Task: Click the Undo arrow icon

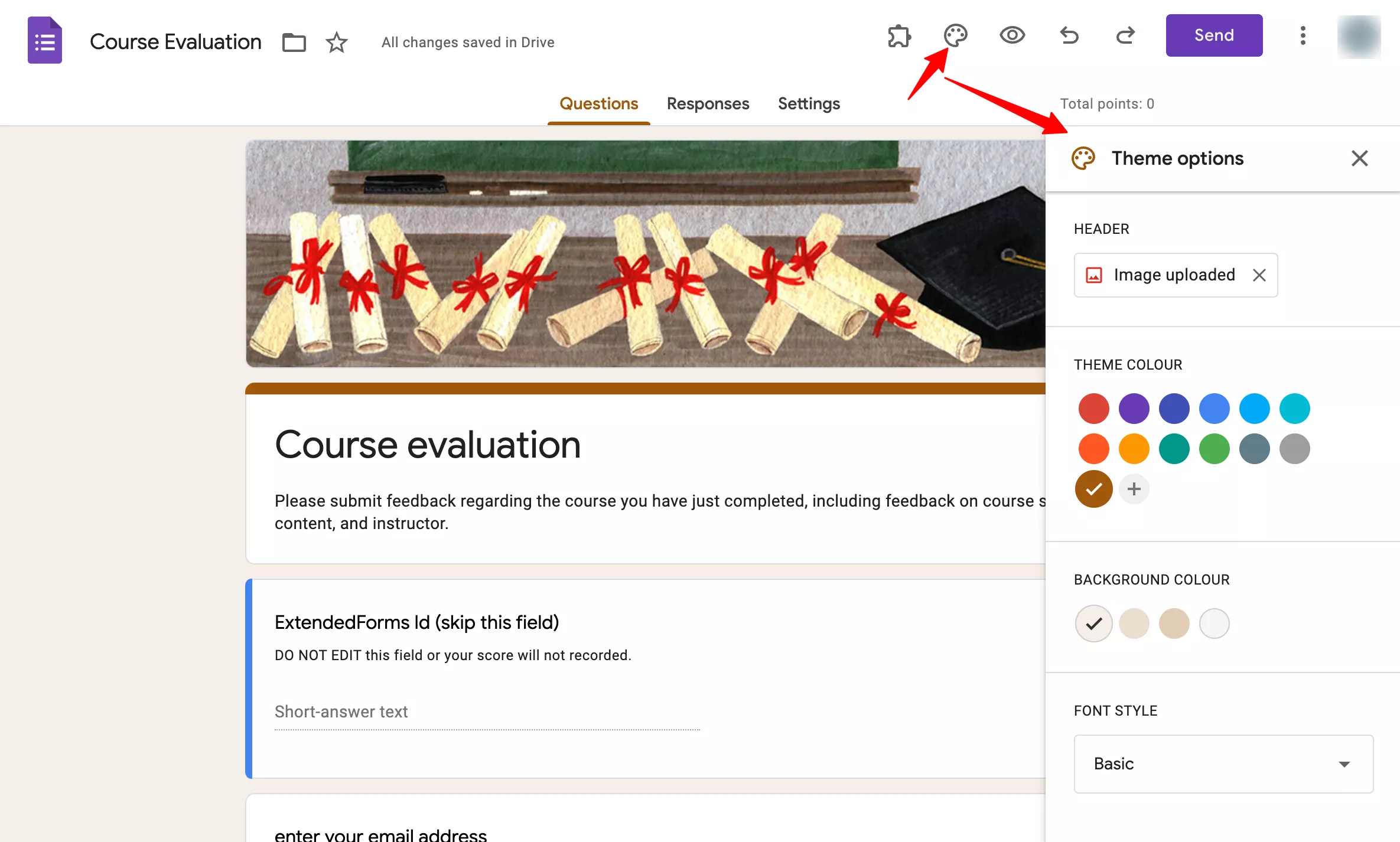Action: coord(1069,36)
